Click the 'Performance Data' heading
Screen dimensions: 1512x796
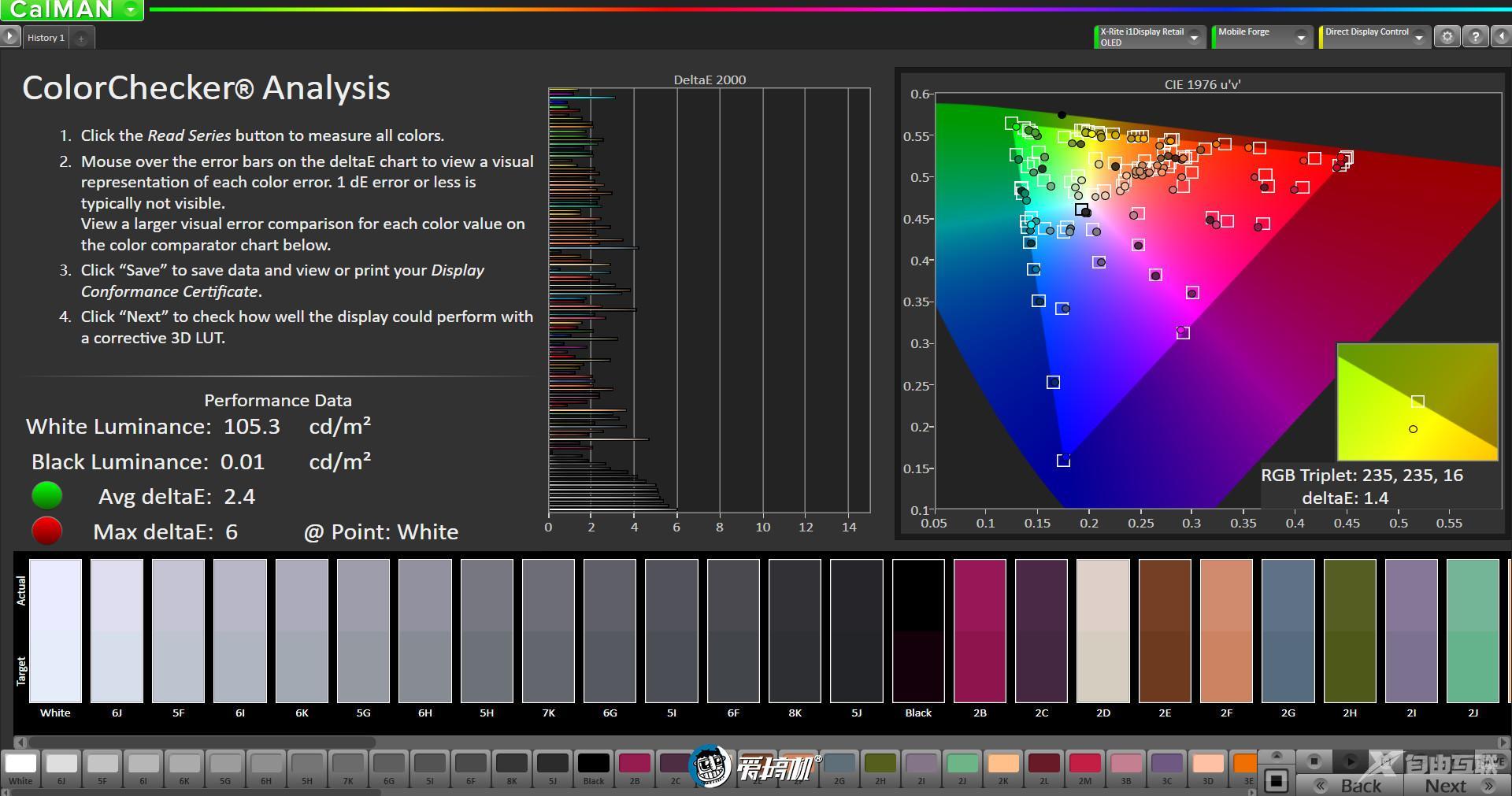[x=278, y=400]
